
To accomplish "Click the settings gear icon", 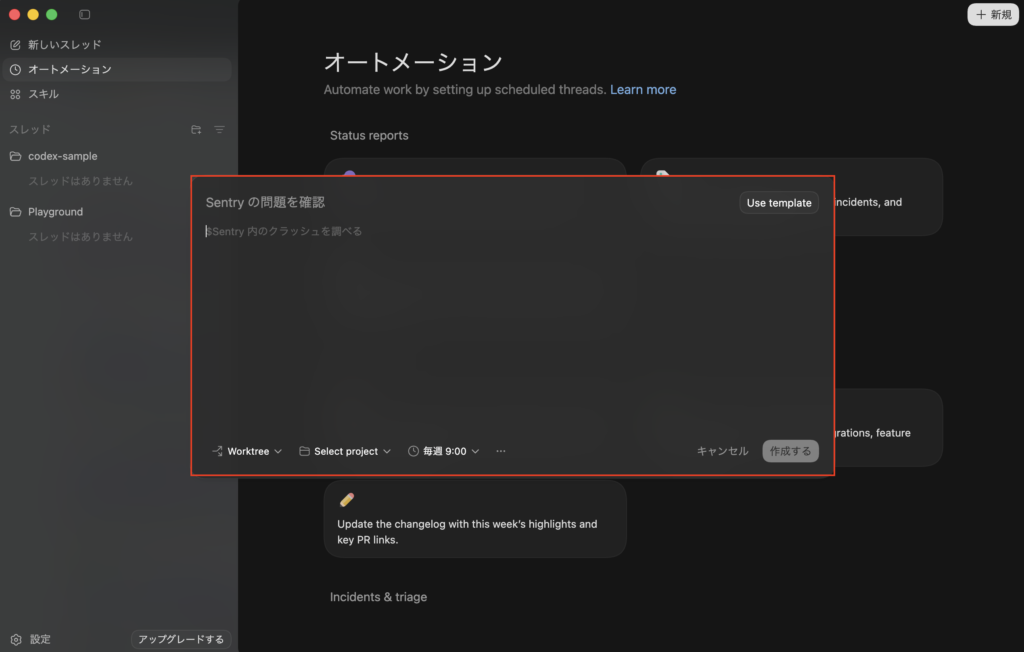I will point(15,639).
